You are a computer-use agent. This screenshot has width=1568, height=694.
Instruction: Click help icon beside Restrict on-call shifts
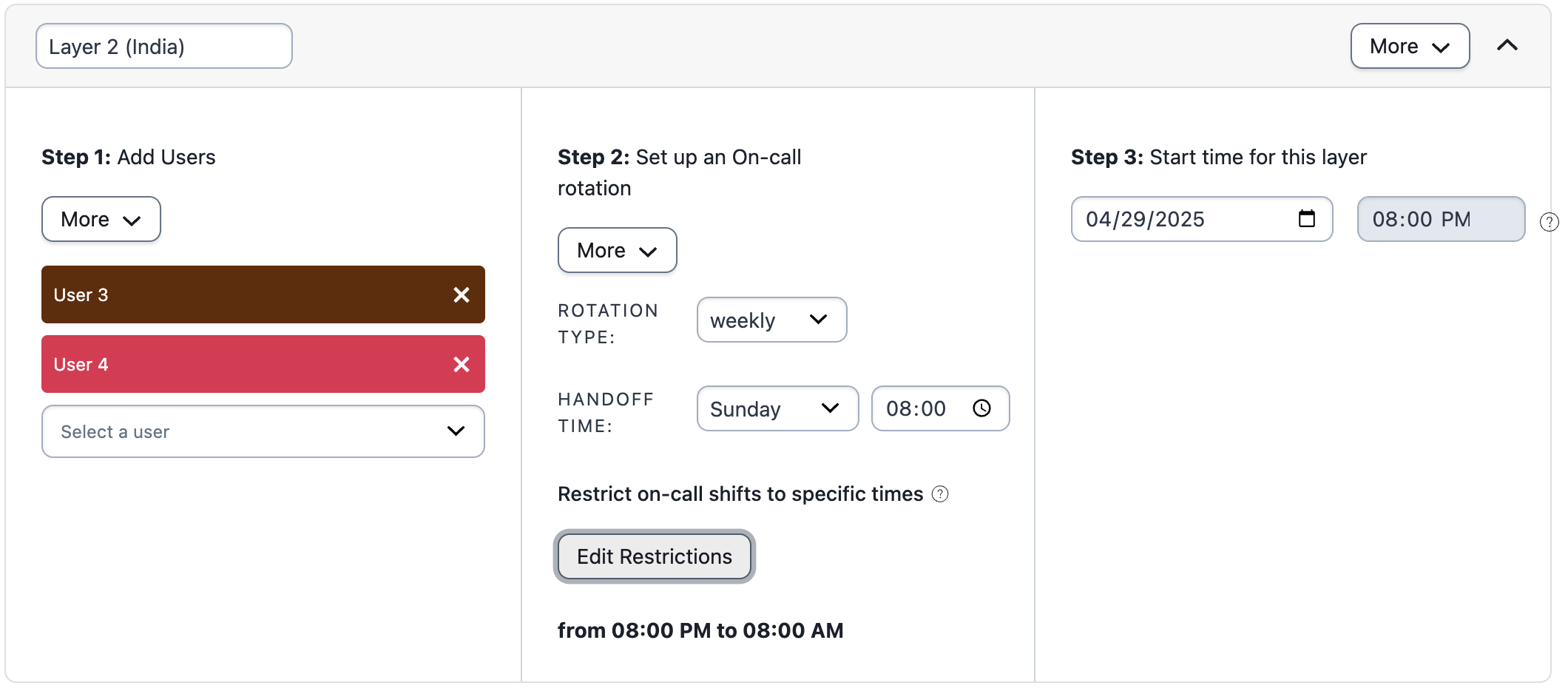click(x=940, y=494)
